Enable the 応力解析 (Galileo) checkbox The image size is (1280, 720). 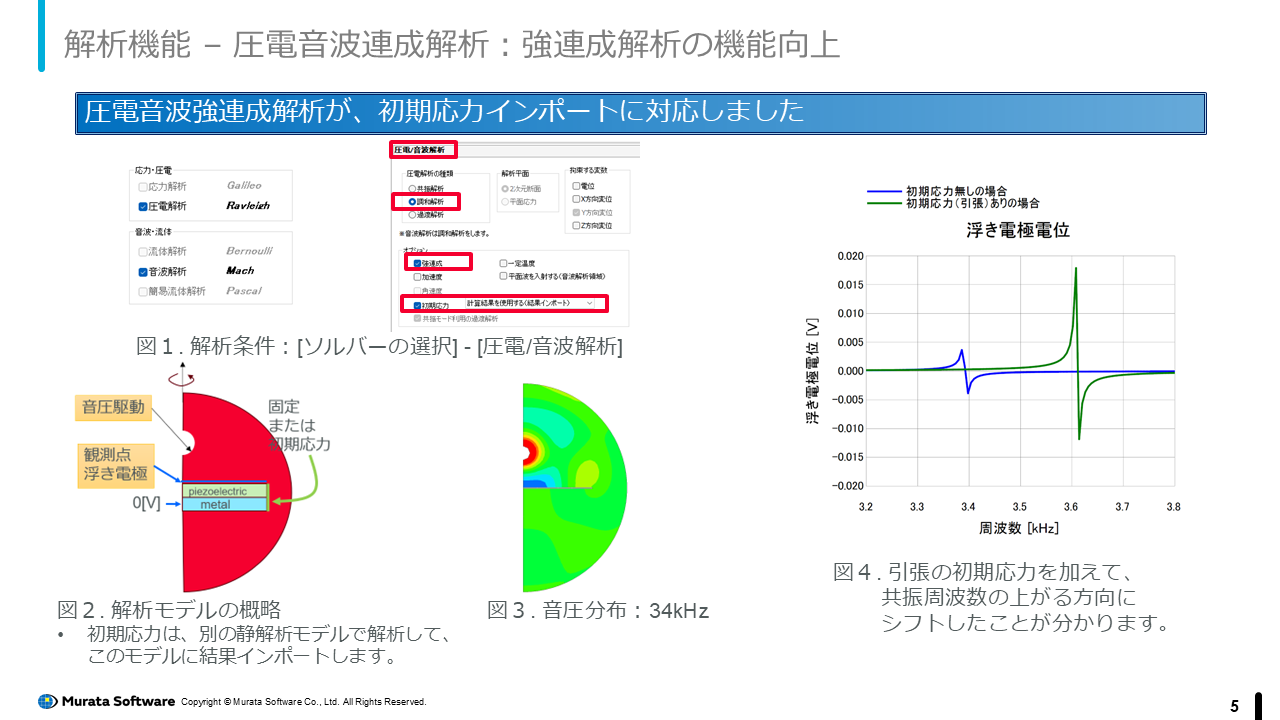click(x=142, y=186)
